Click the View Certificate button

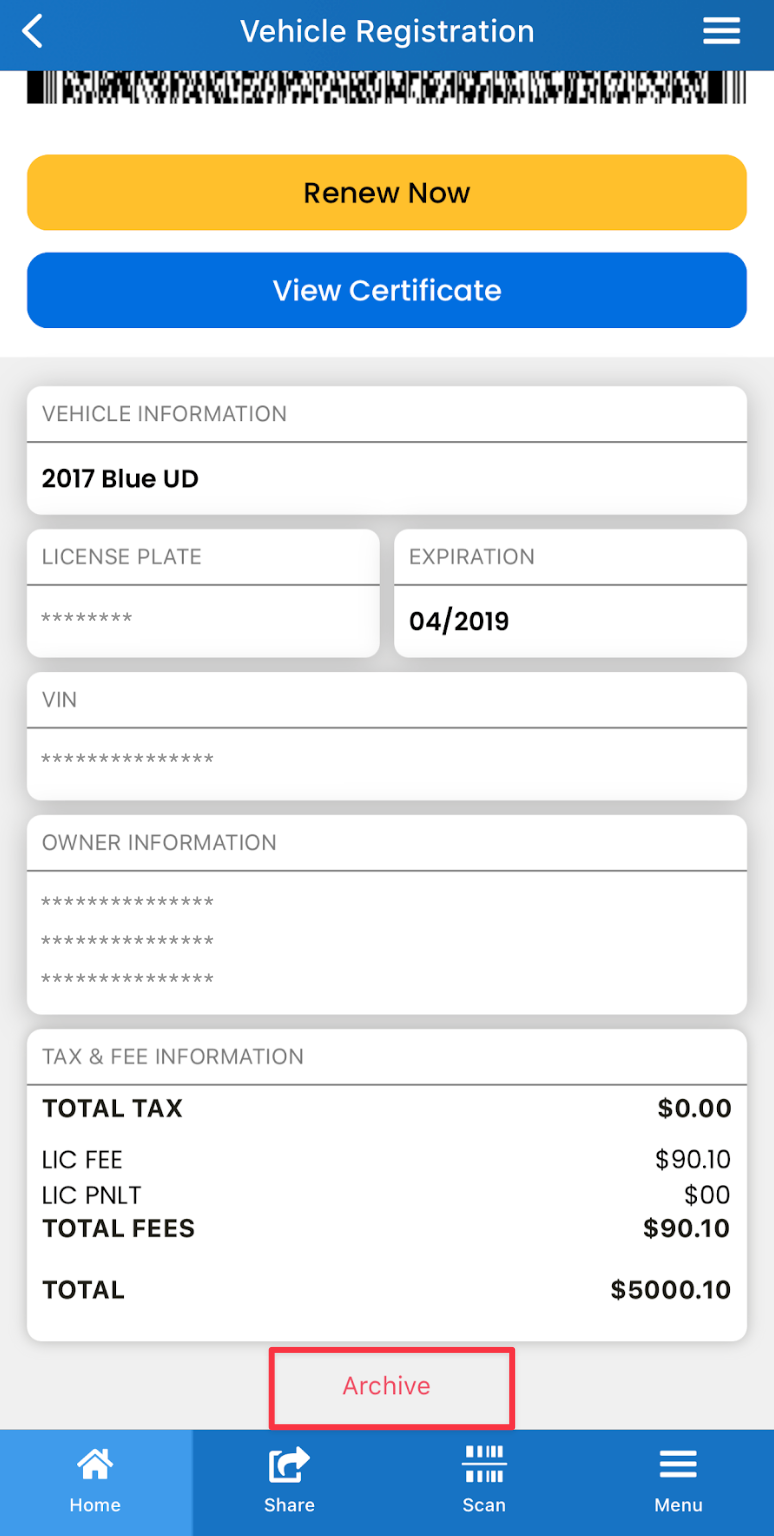click(387, 290)
